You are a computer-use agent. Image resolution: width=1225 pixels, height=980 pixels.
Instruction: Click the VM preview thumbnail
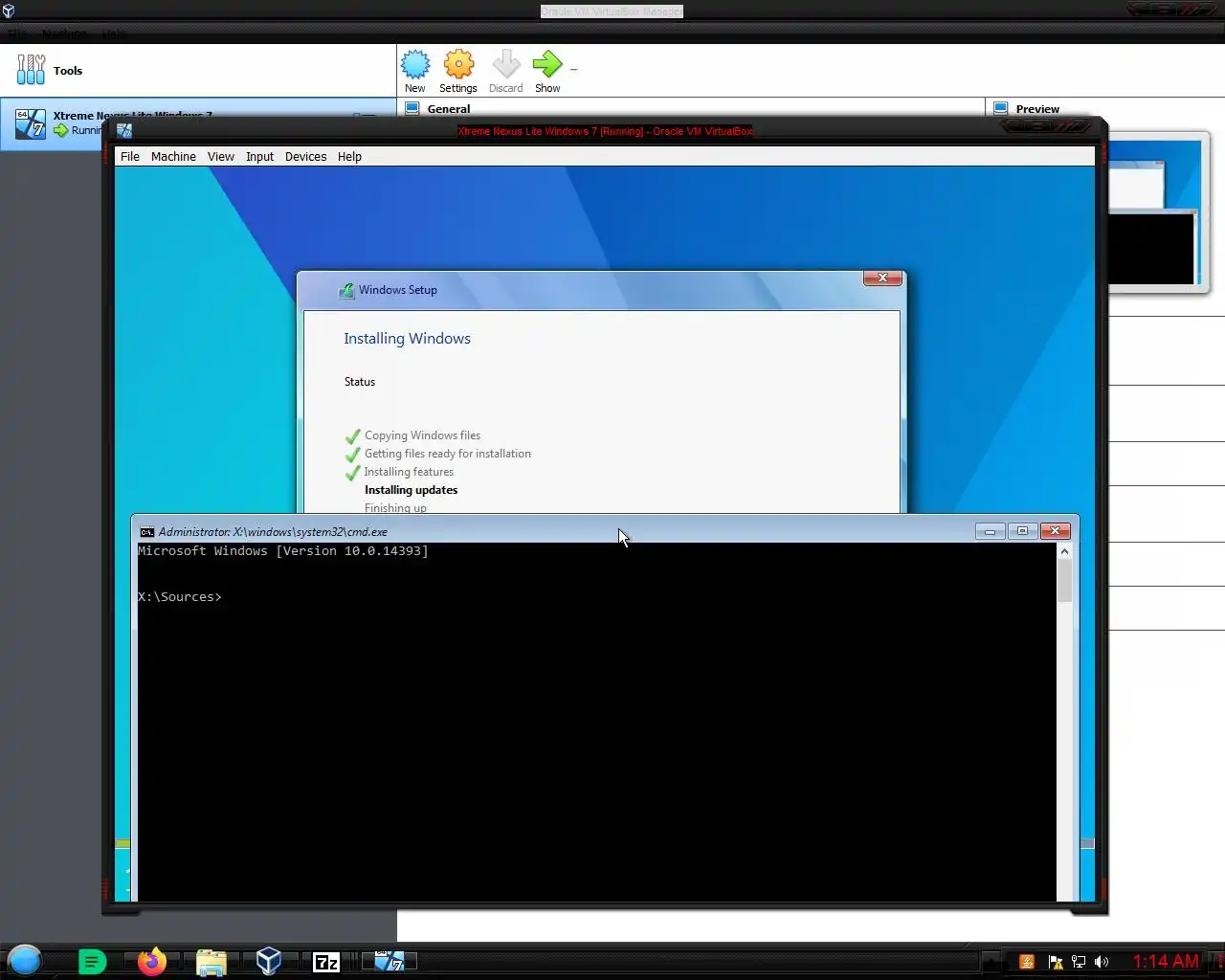click(1154, 211)
